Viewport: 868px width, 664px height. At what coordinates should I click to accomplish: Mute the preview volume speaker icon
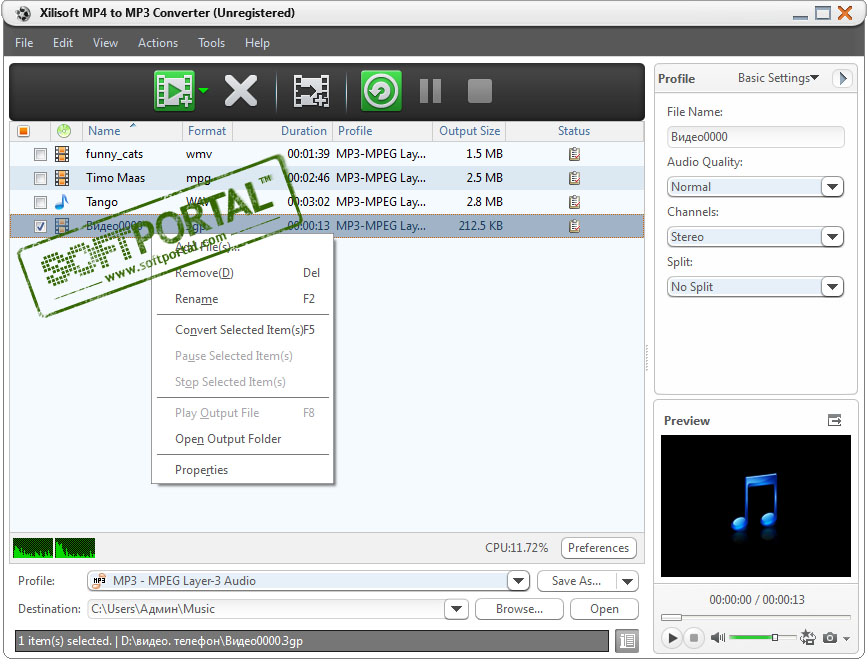click(717, 638)
